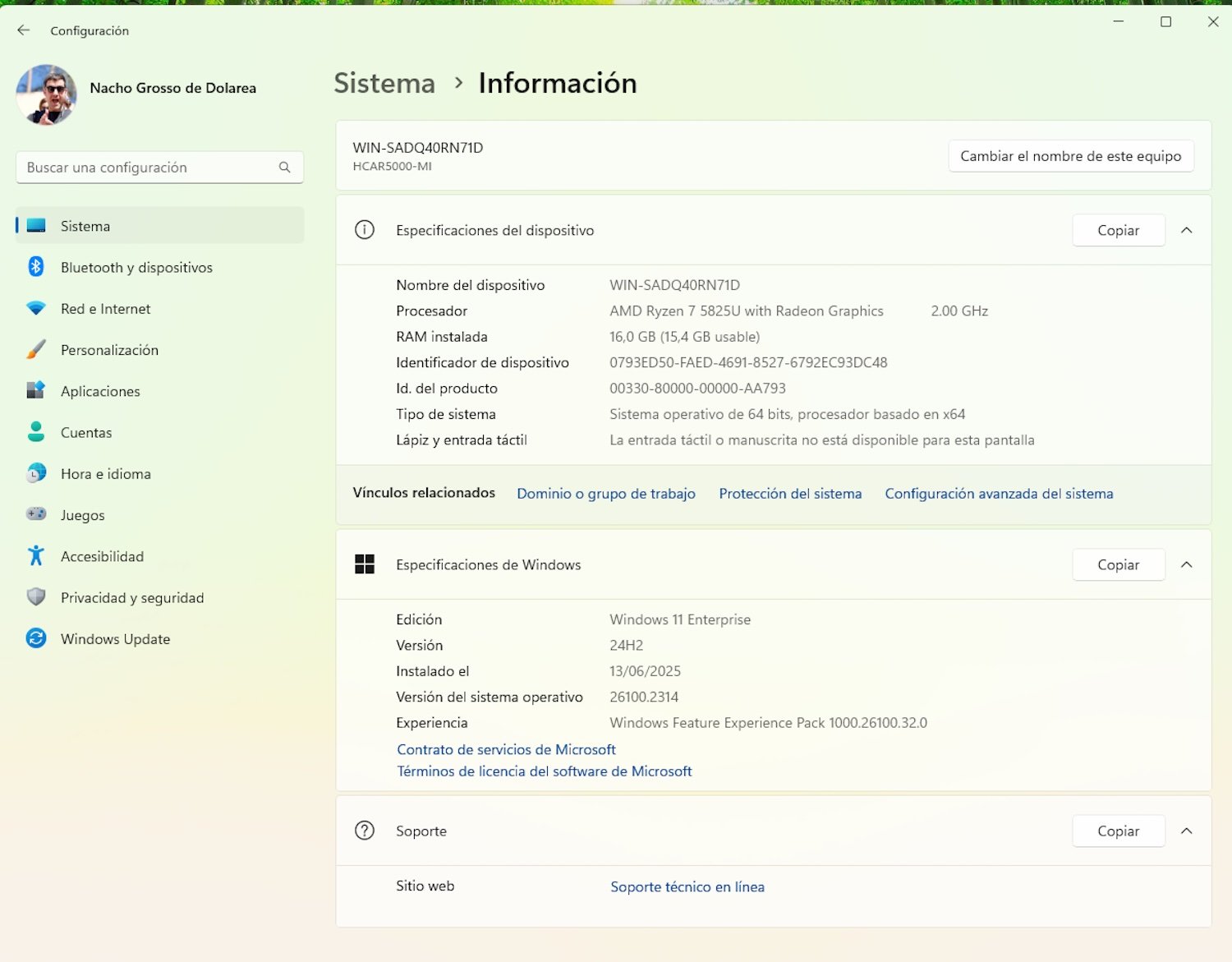Click the user profile picture

coord(47,95)
